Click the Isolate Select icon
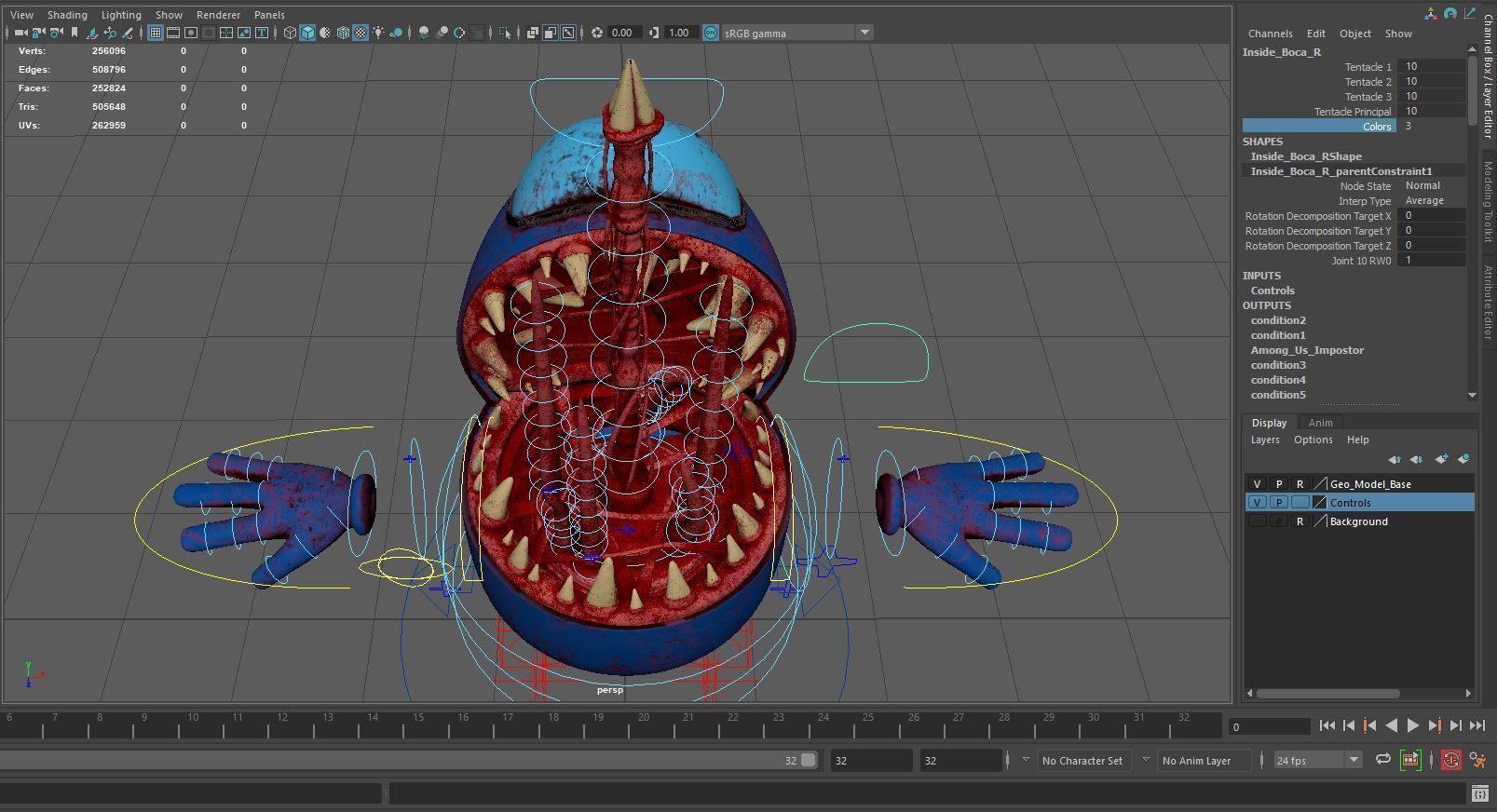Screen dimensions: 1497x812 [505, 33]
